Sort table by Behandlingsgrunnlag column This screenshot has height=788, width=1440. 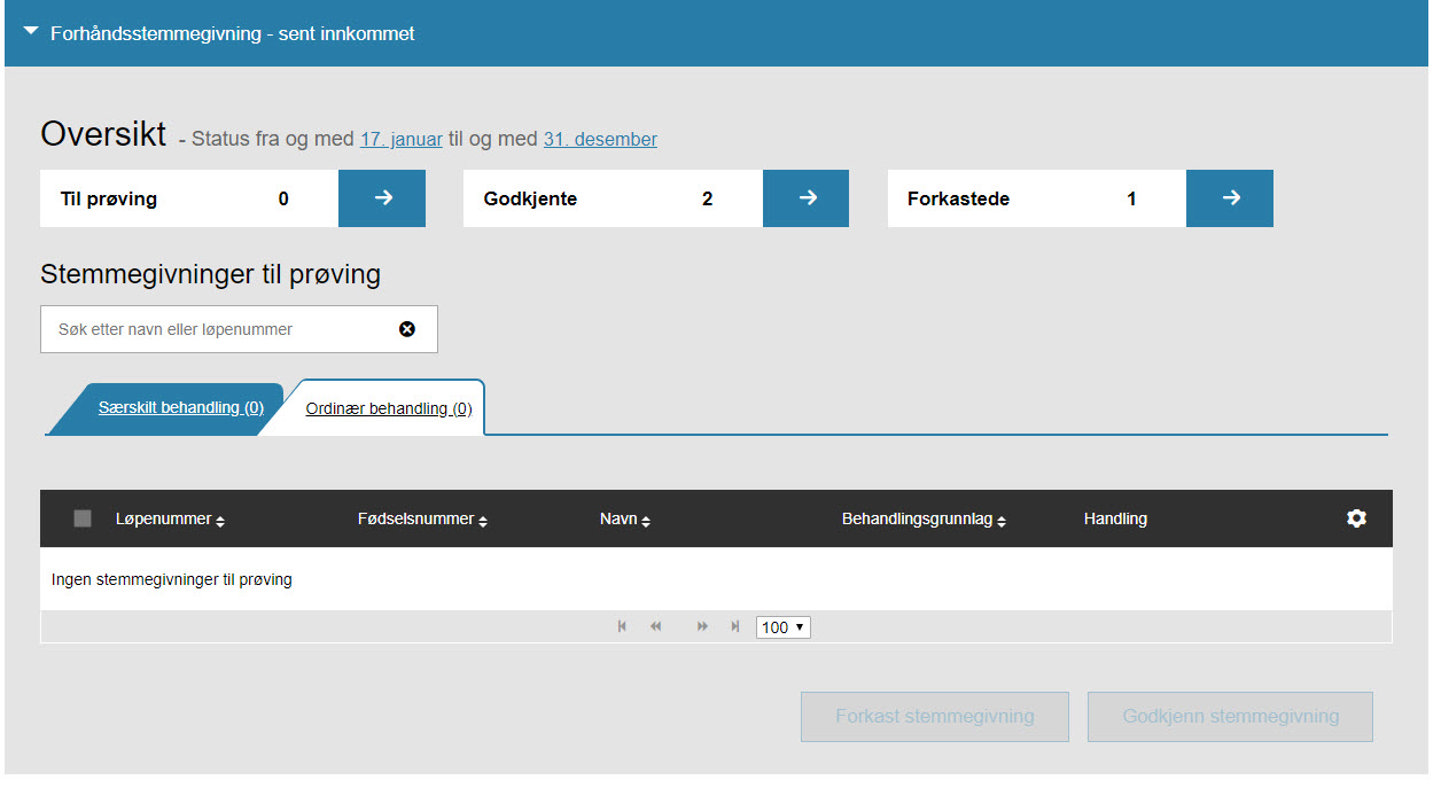(x=923, y=519)
